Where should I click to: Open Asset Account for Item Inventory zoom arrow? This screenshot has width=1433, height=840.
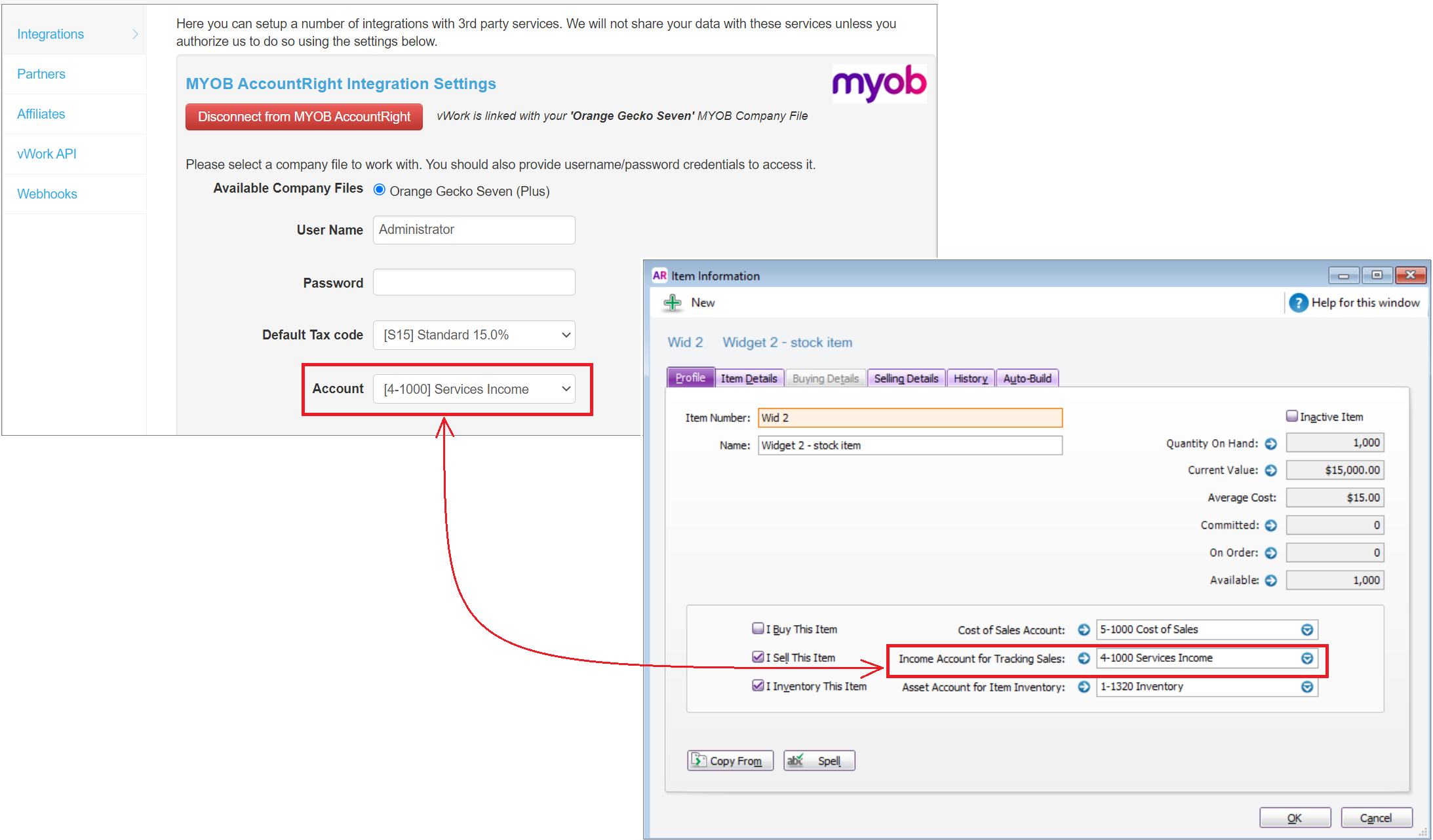click(1084, 687)
